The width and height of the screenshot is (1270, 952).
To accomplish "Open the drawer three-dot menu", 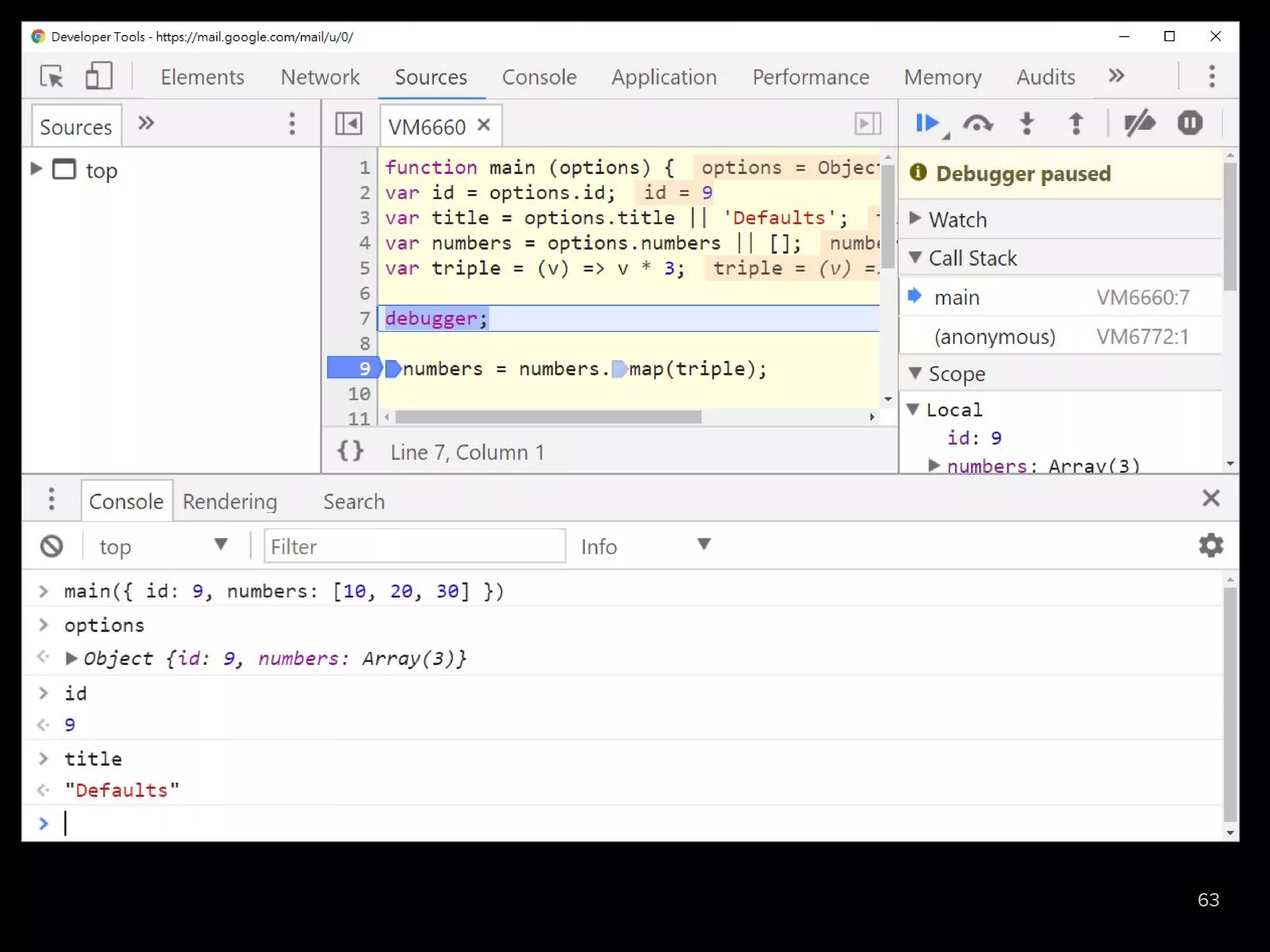I will click(51, 498).
